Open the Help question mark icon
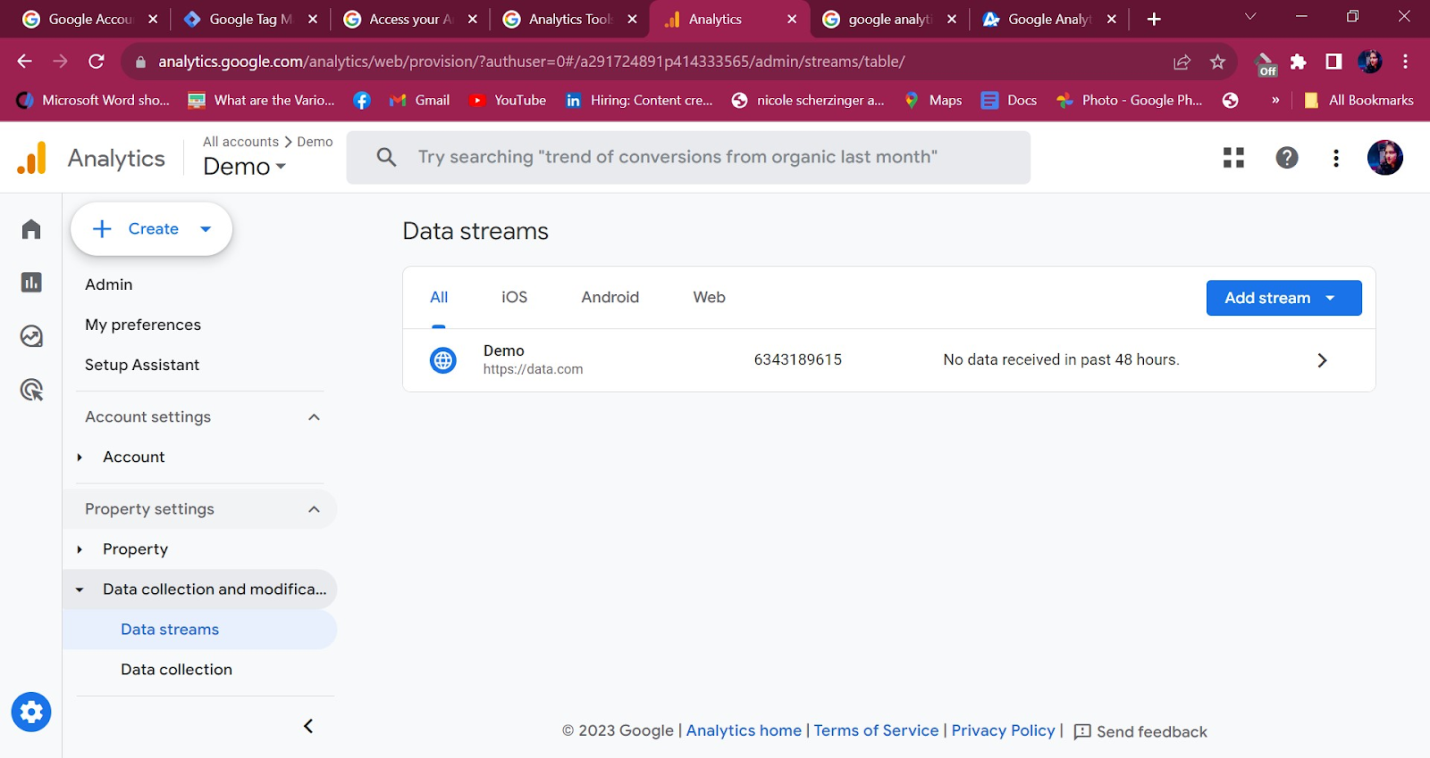Image resolution: width=1430 pixels, height=758 pixels. click(x=1287, y=158)
